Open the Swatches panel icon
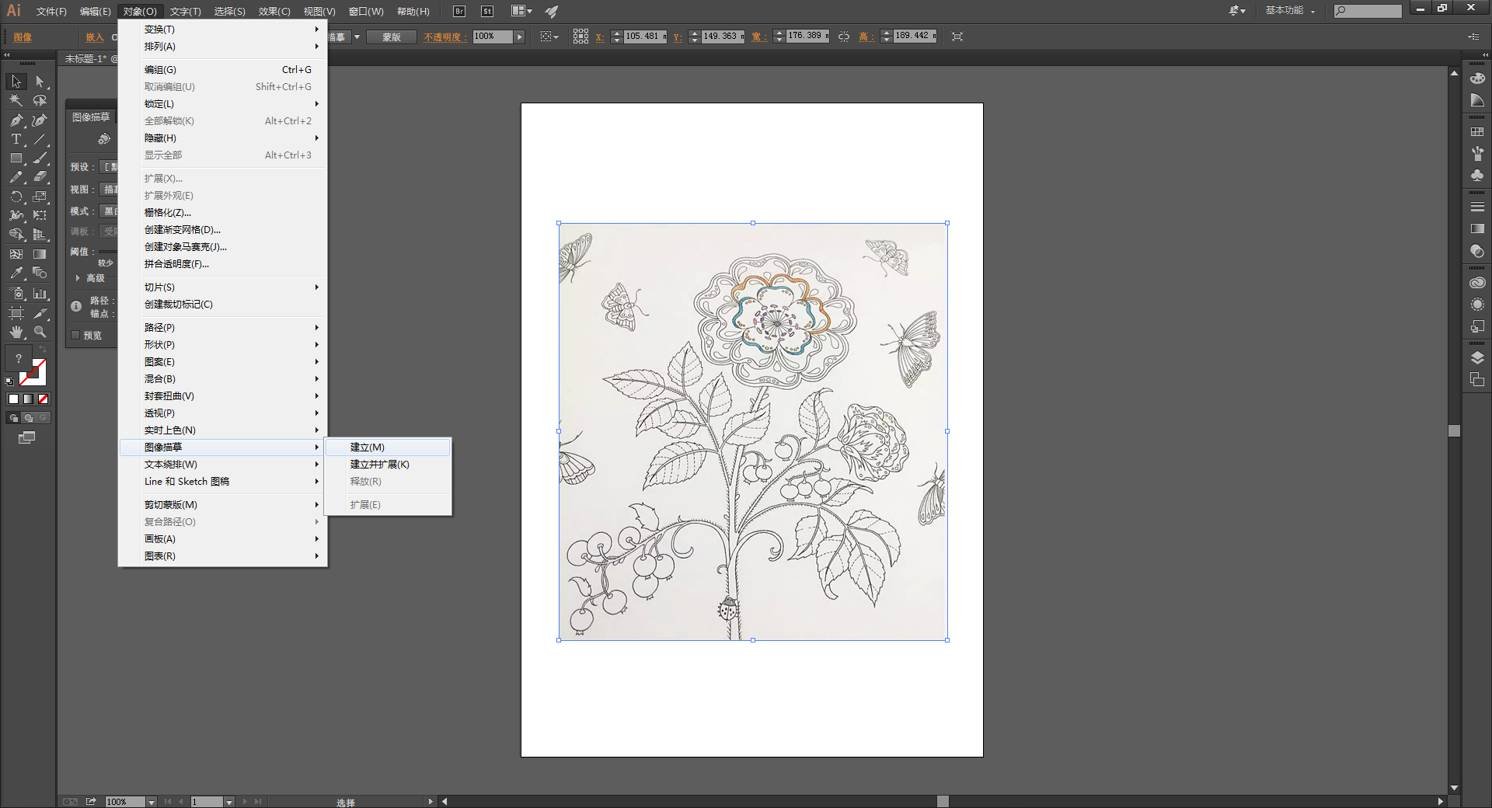The height and width of the screenshot is (808, 1492). (x=1477, y=132)
